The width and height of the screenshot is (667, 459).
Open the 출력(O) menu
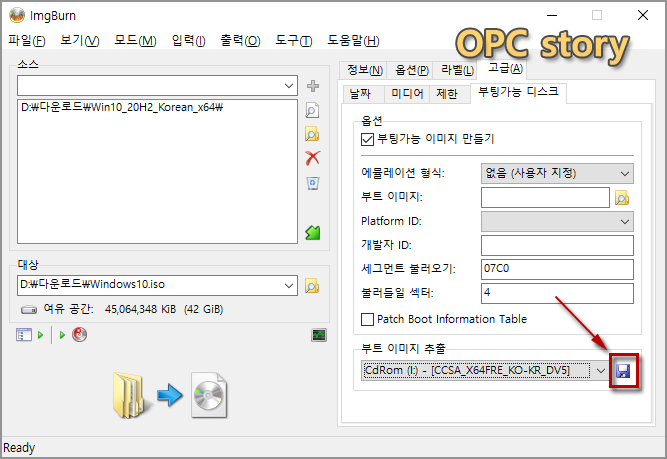point(240,40)
